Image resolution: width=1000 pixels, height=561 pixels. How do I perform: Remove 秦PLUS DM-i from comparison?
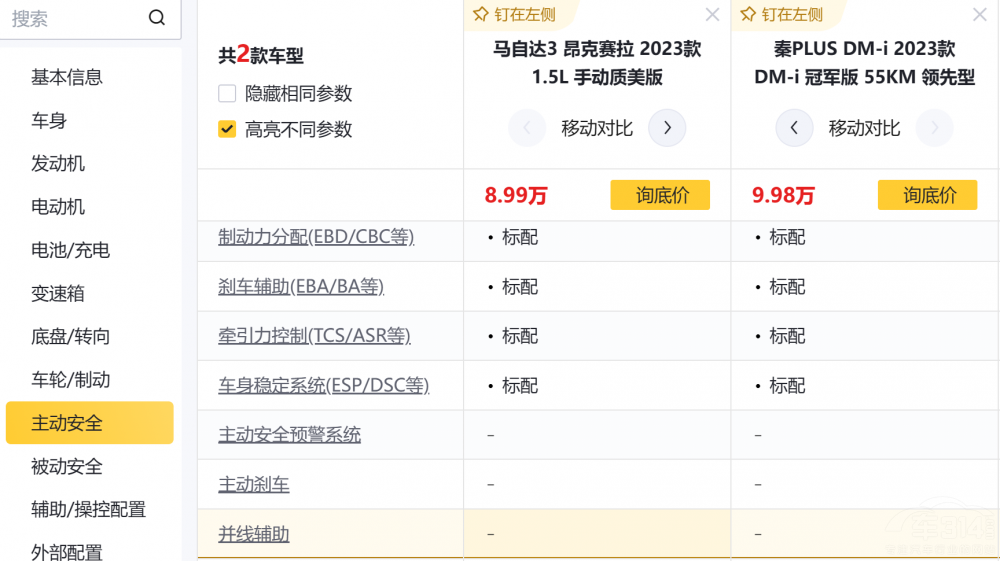click(x=979, y=15)
